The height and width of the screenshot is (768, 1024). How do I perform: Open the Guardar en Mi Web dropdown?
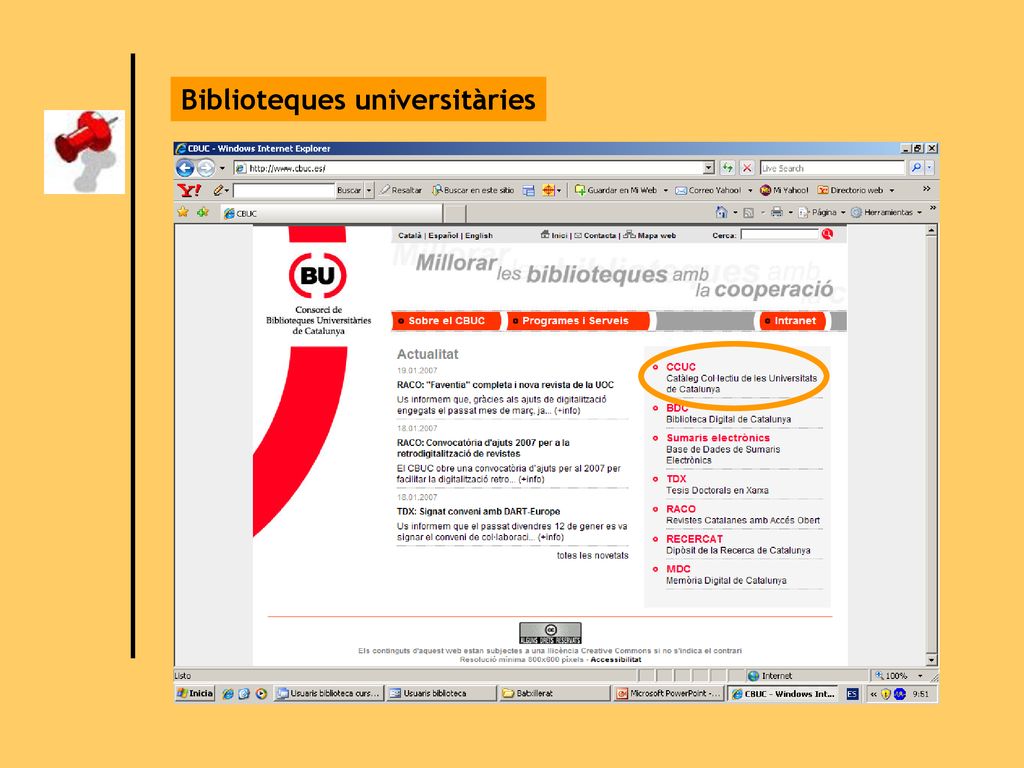(x=665, y=190)
